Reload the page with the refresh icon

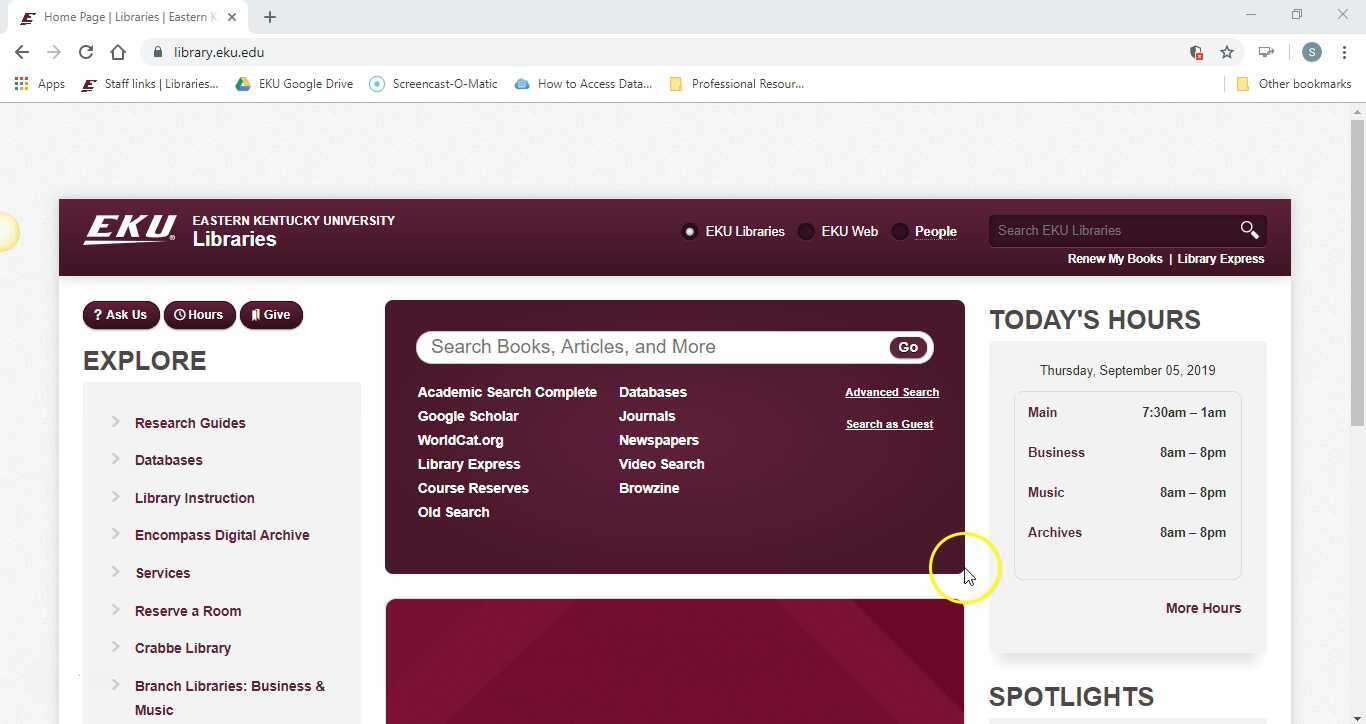pos(86,52)
